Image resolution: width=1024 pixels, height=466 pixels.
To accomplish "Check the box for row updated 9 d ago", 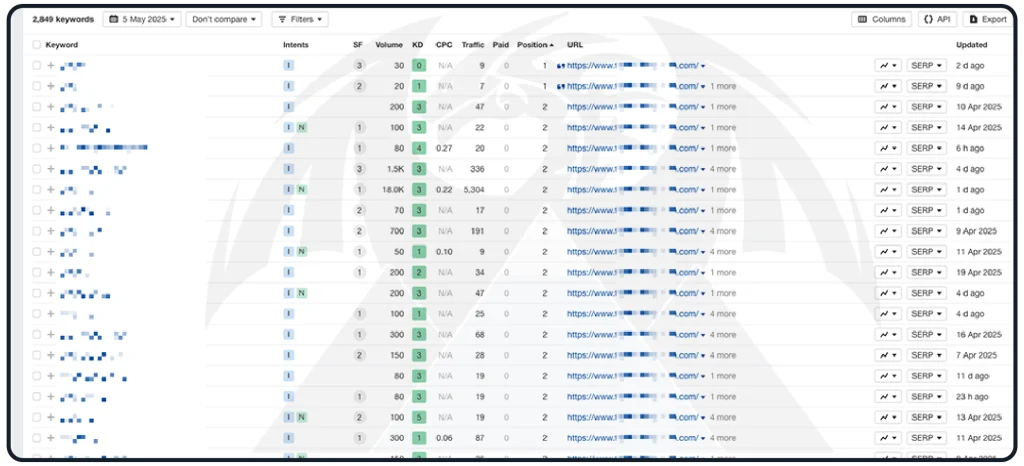I will (37, 86).
